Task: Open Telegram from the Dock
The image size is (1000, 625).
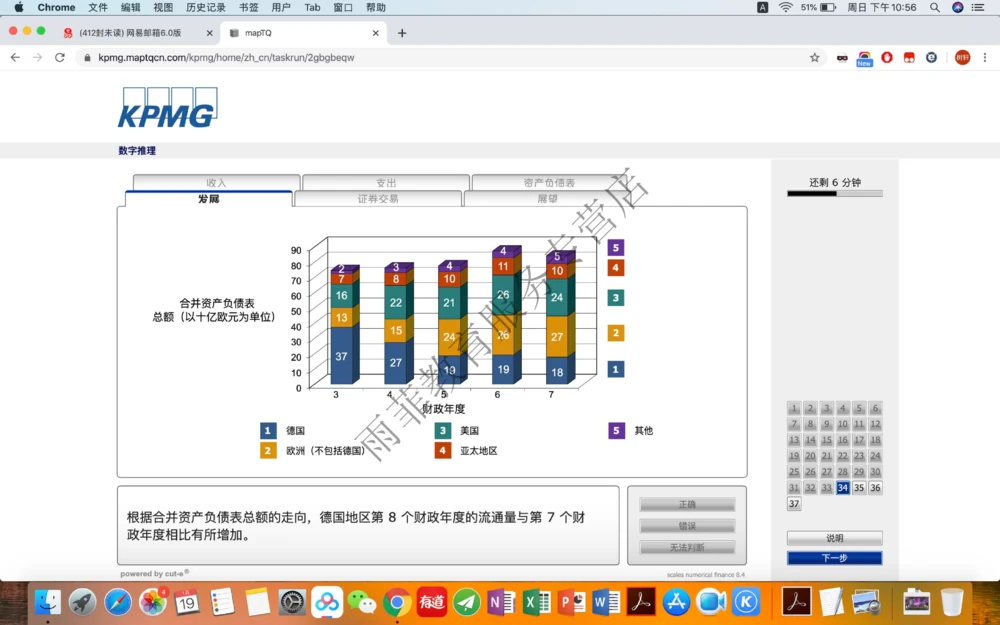Action: tap(466, 602)
